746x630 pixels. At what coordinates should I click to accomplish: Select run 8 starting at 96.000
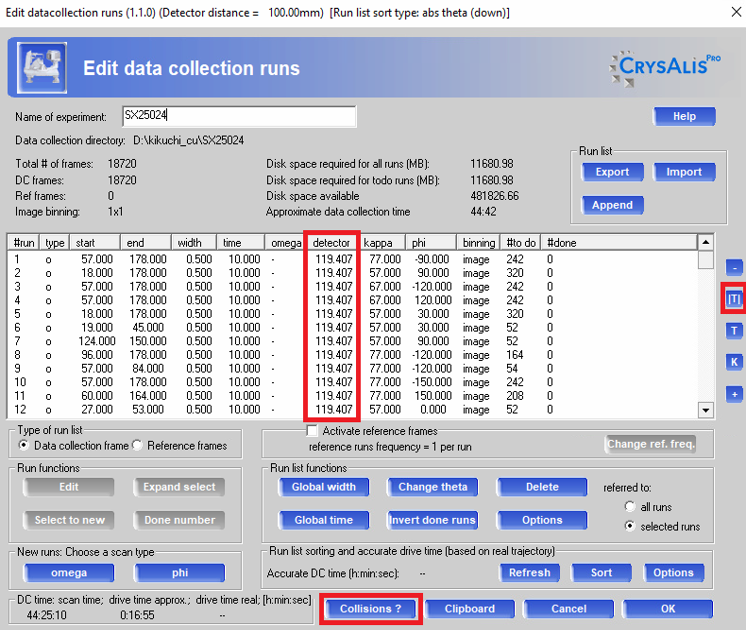(x=352, y=354)
